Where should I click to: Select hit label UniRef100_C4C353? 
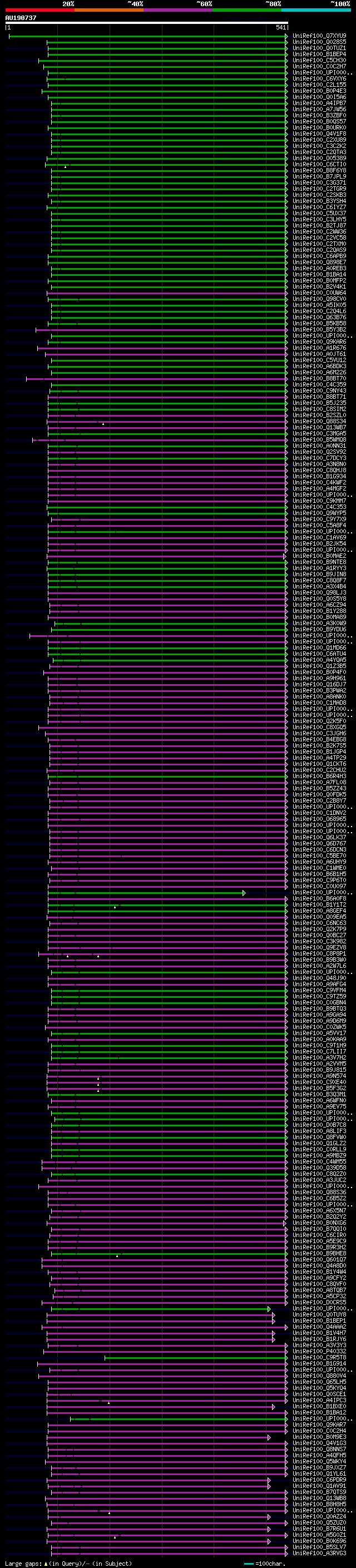coord(319,507)
